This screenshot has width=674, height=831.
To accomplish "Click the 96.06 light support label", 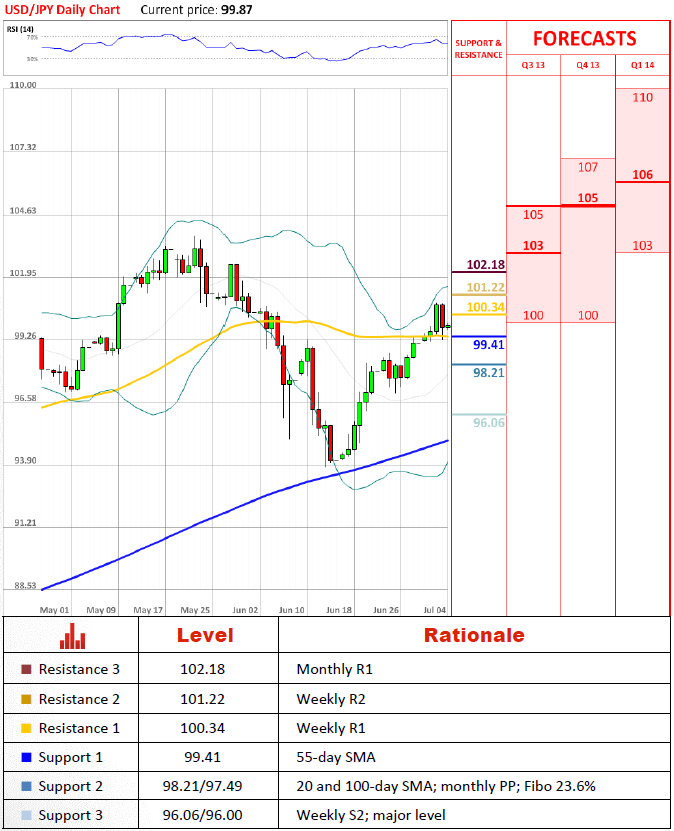I will click(x=489, y=422).
